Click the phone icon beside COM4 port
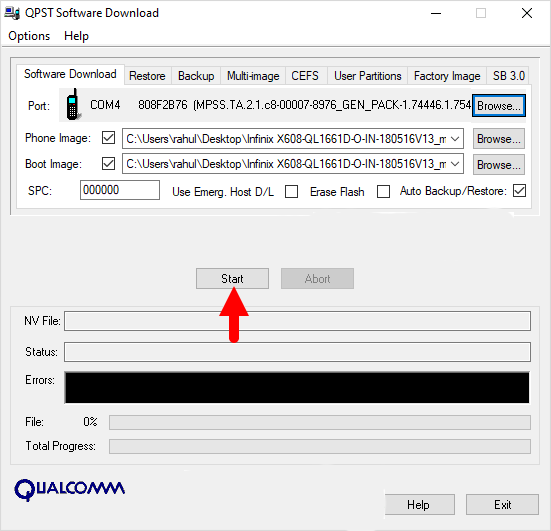The width and height of the screenshot is (551, 531). (x=73, y=104)
